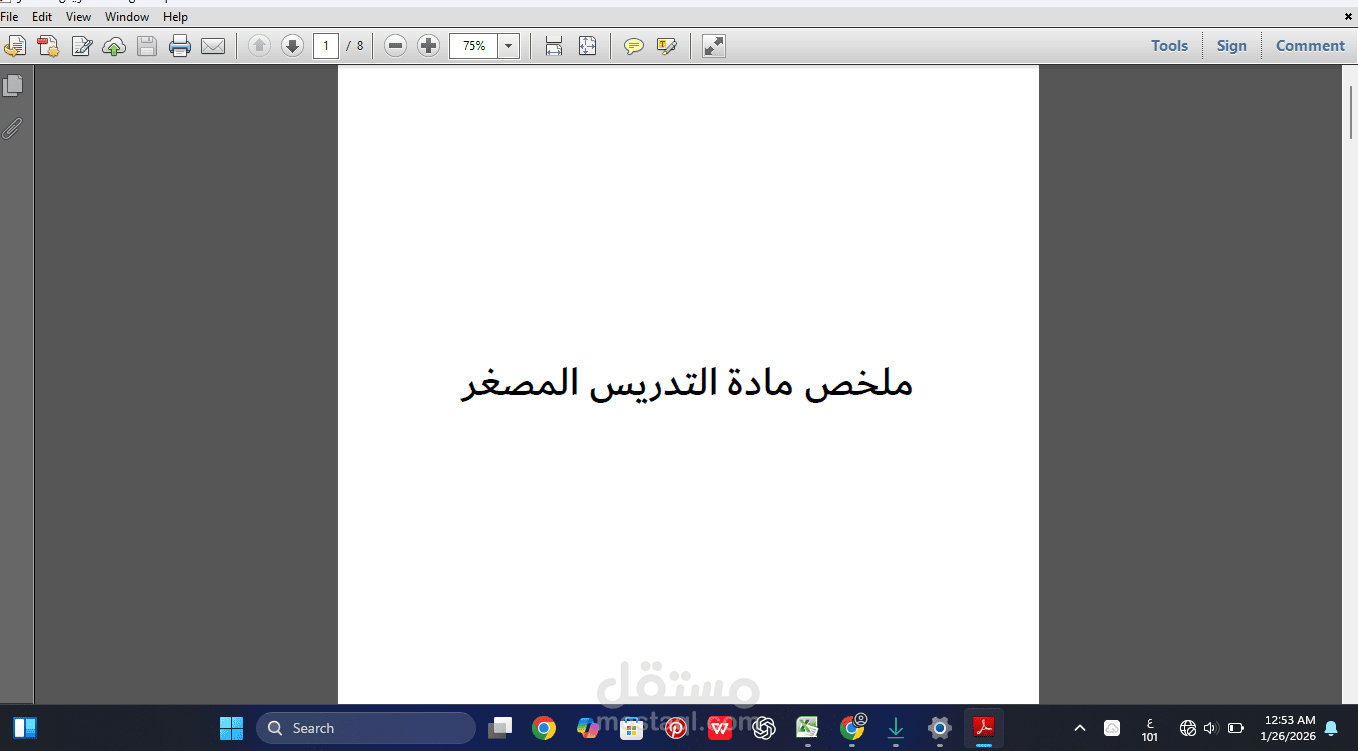Switch to read mode with expand icon

point(714,46)
